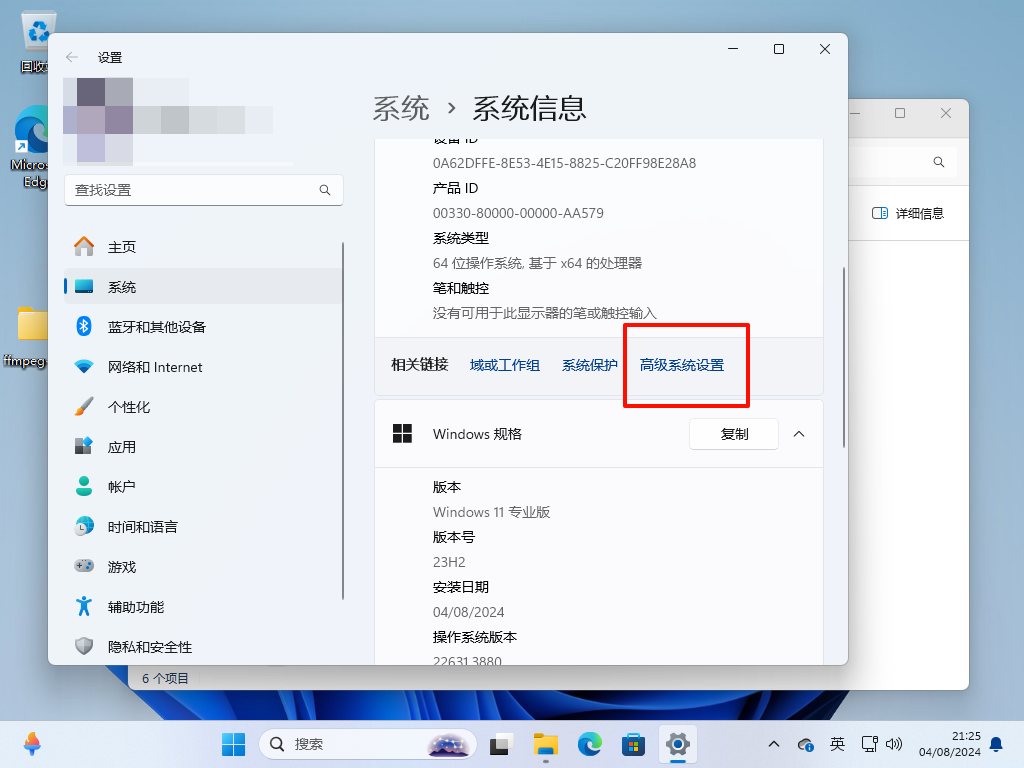Open 游戏 settings page
The image size is (1024, 768).
click(203, 567)
